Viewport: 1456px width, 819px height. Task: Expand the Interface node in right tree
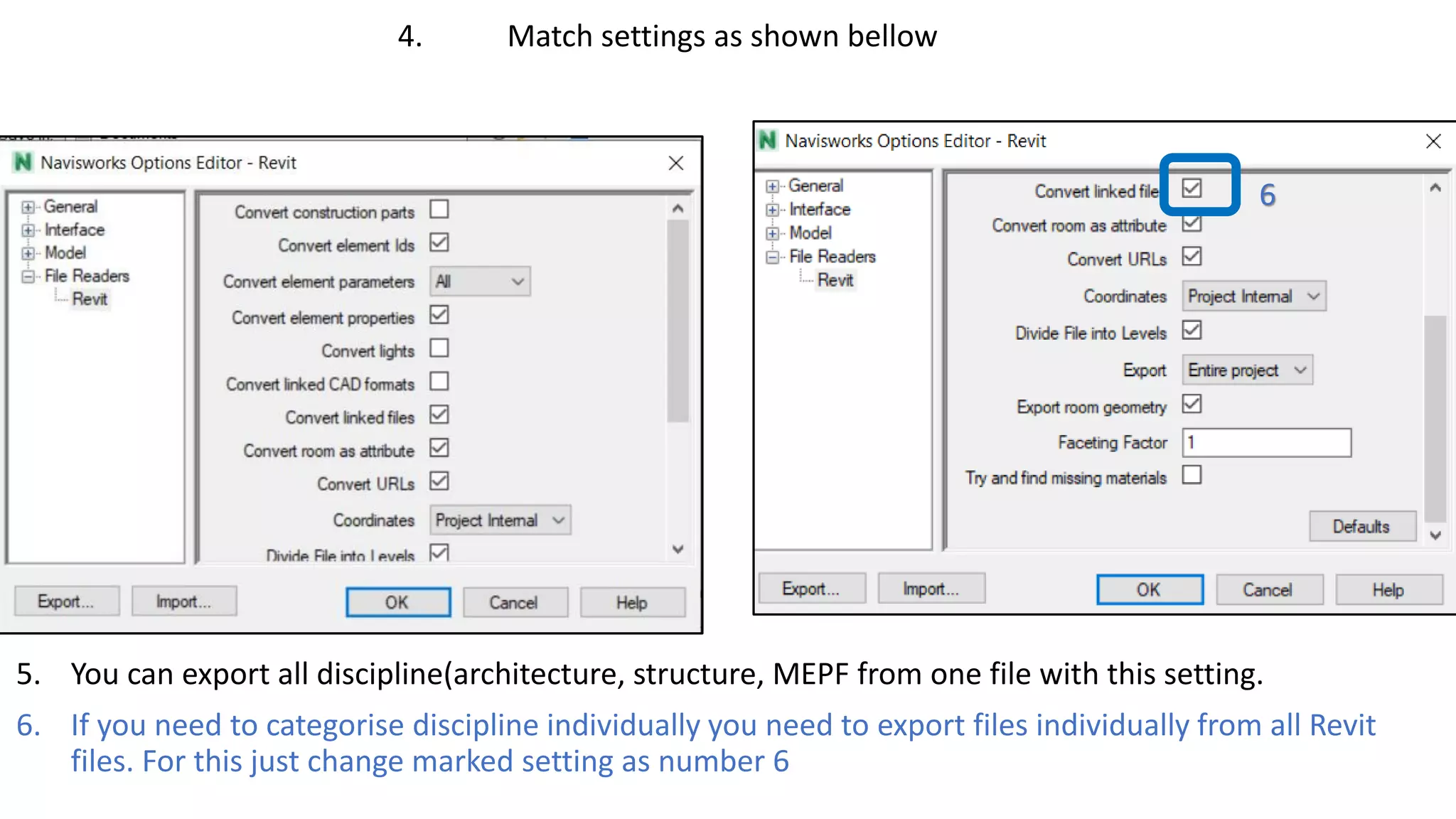(x=772, y=210)
